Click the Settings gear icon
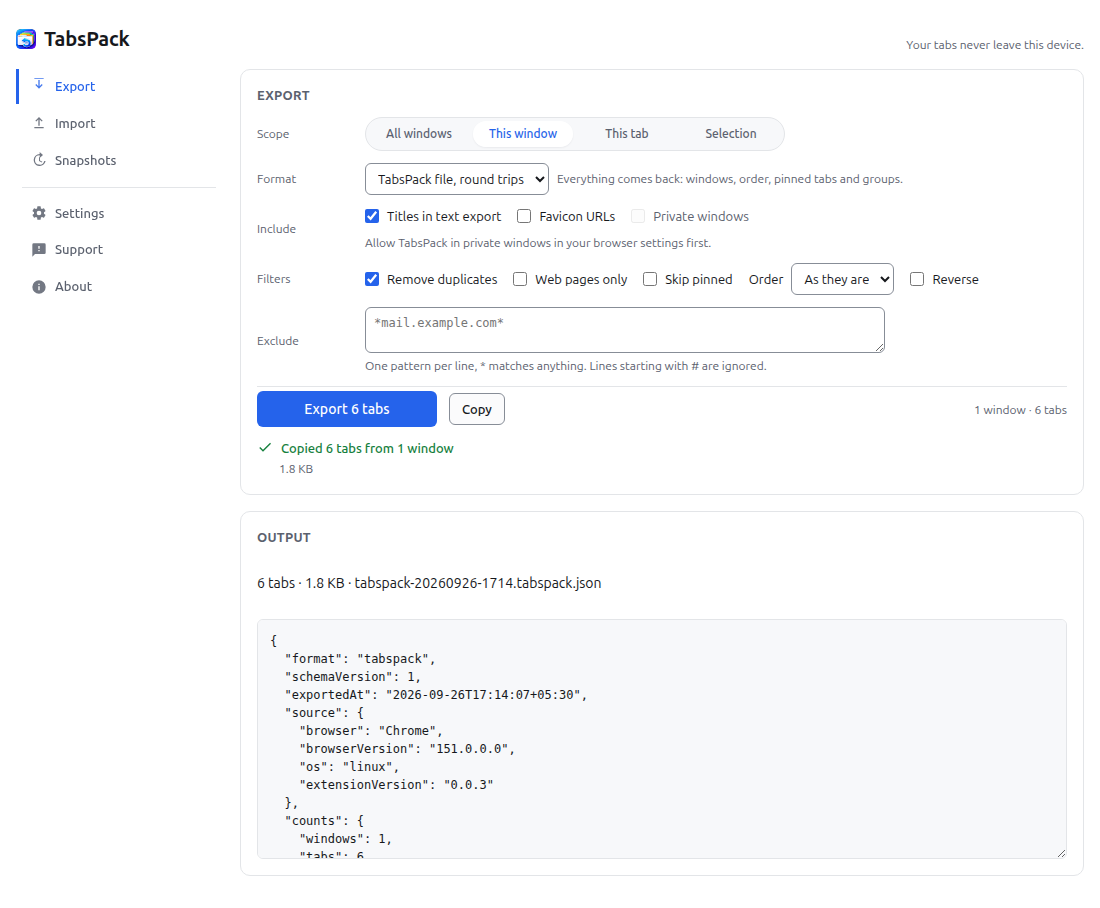This screenshot has height=908, width=1100. click(39, 213)
